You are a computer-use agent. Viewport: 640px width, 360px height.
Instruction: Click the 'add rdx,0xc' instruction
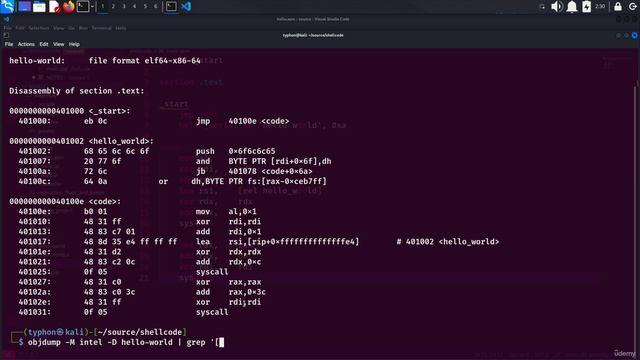pos(229,262)
